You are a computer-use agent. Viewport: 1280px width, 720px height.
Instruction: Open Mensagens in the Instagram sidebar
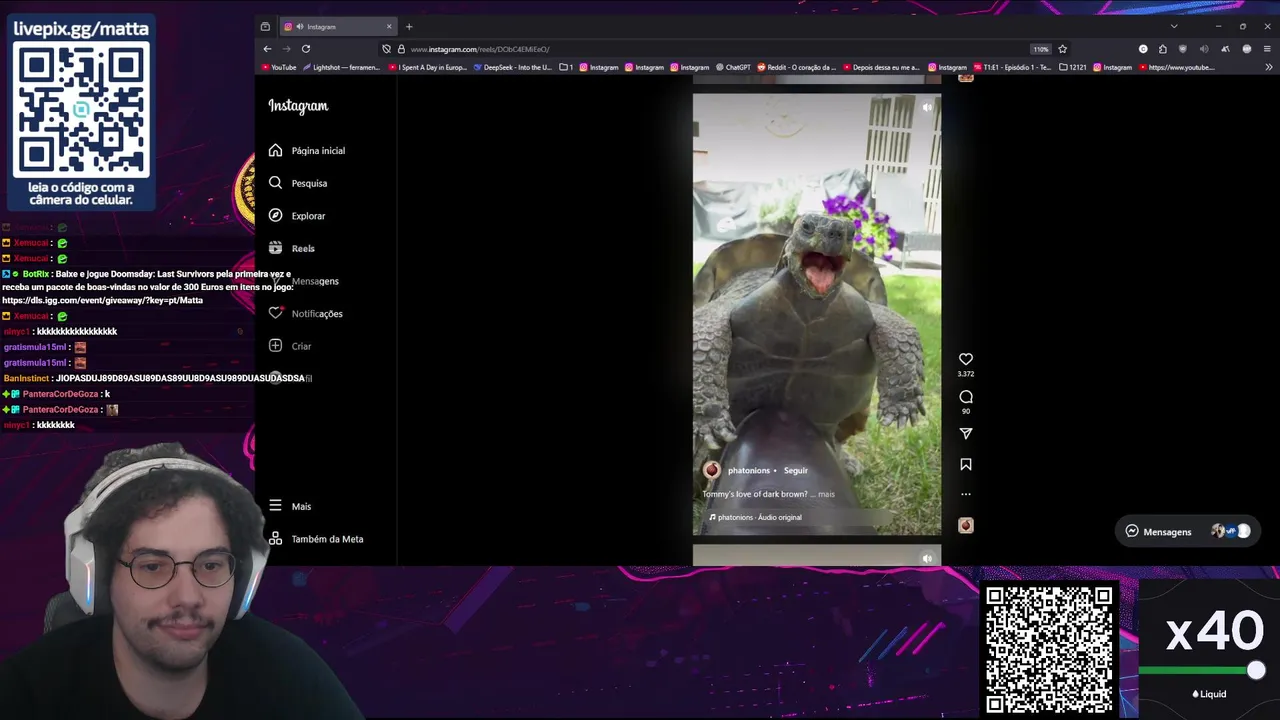tap(305, 281)
